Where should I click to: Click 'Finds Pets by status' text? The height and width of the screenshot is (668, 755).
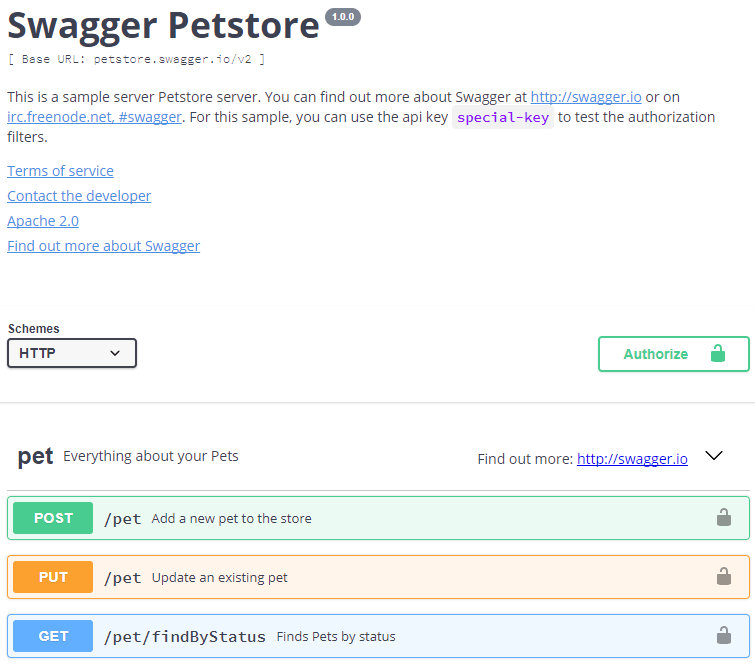(x=336, y=637)
